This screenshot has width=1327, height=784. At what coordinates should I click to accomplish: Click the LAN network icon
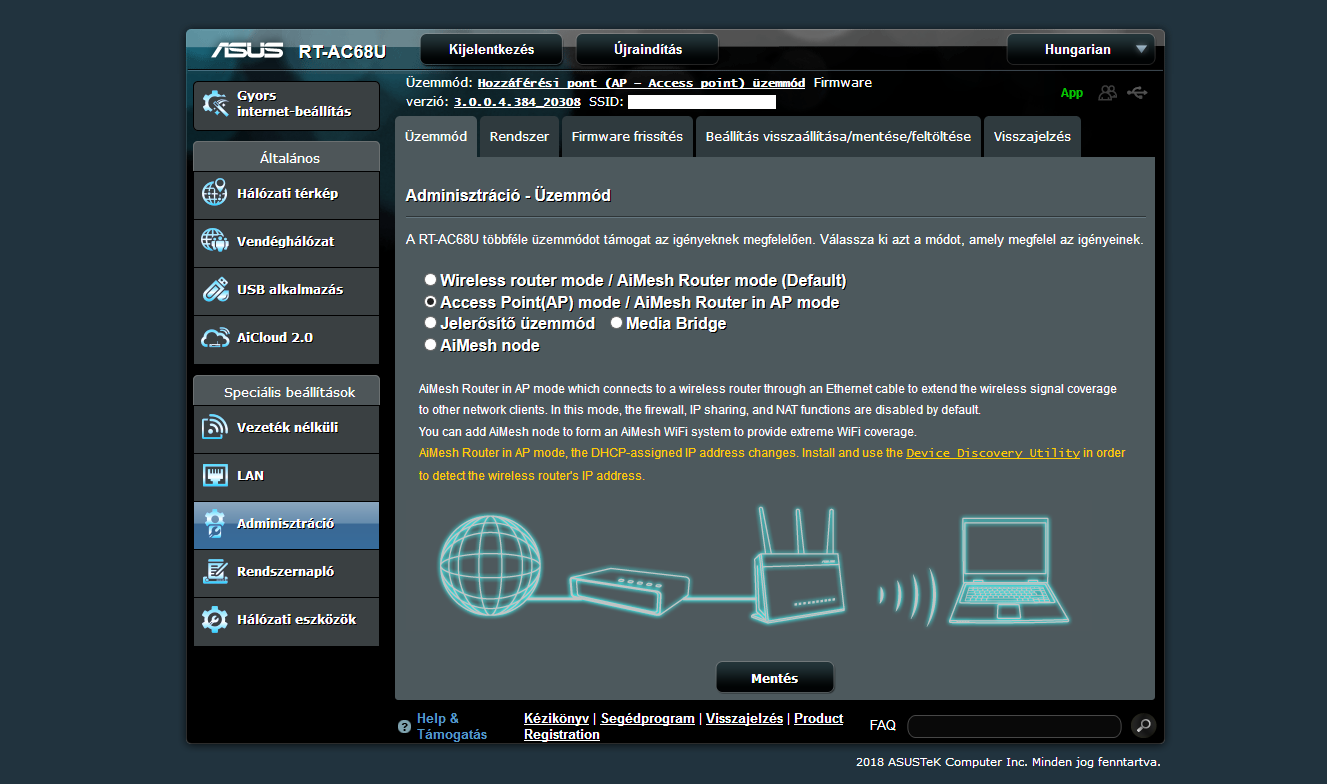pyautogui.click(x=215, y=475)
